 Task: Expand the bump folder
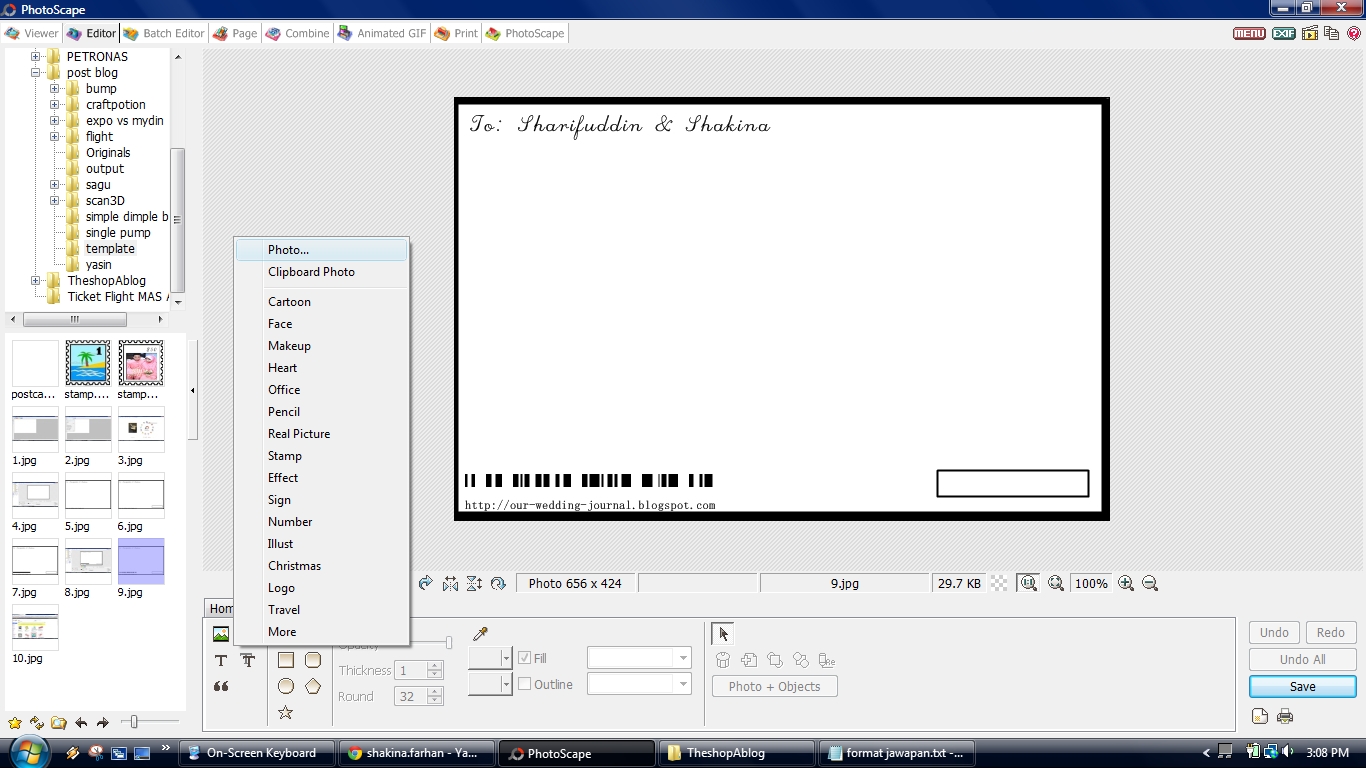point(55,89)
